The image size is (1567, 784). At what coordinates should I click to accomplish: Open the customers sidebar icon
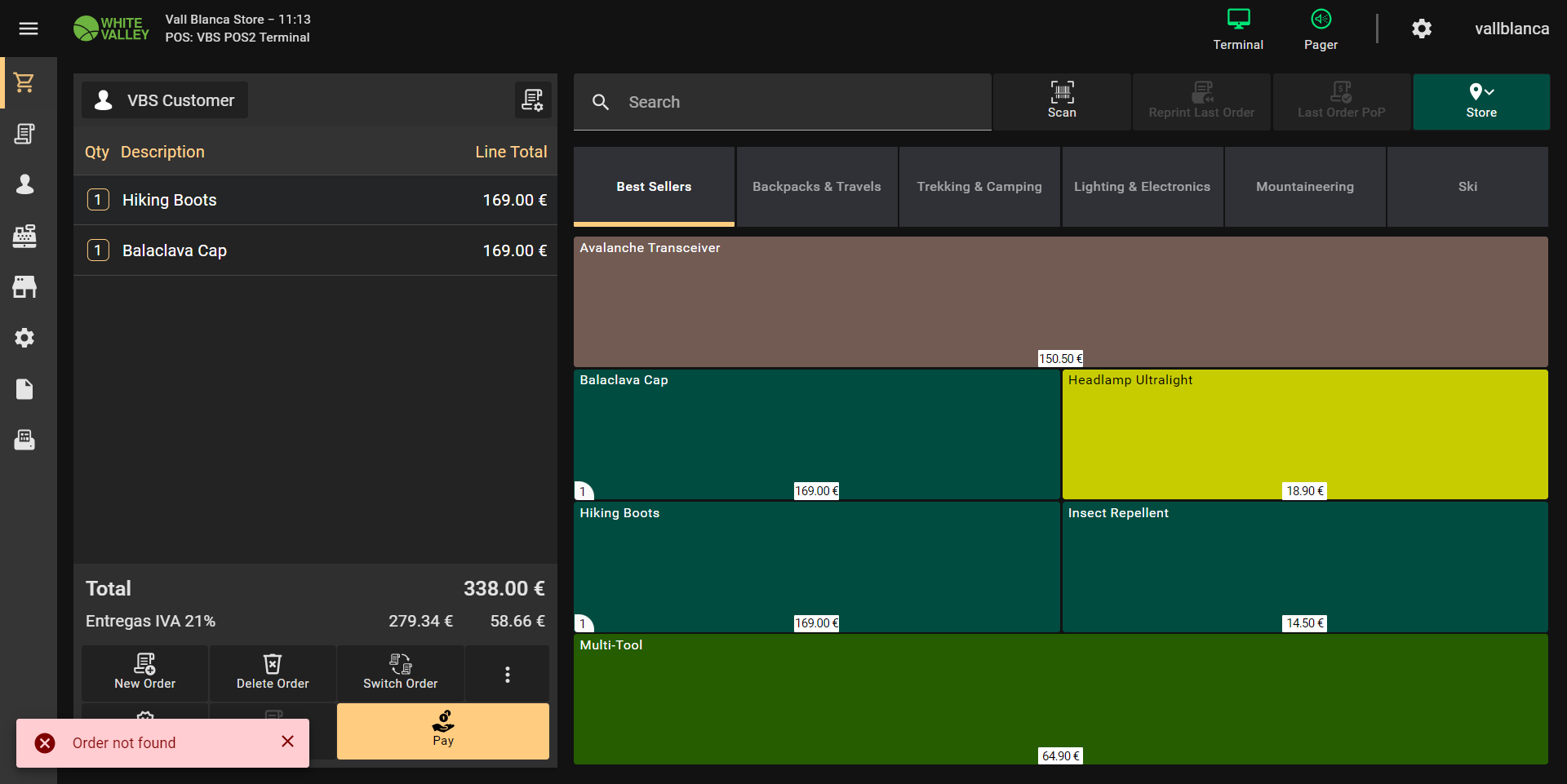coord(24,184)
